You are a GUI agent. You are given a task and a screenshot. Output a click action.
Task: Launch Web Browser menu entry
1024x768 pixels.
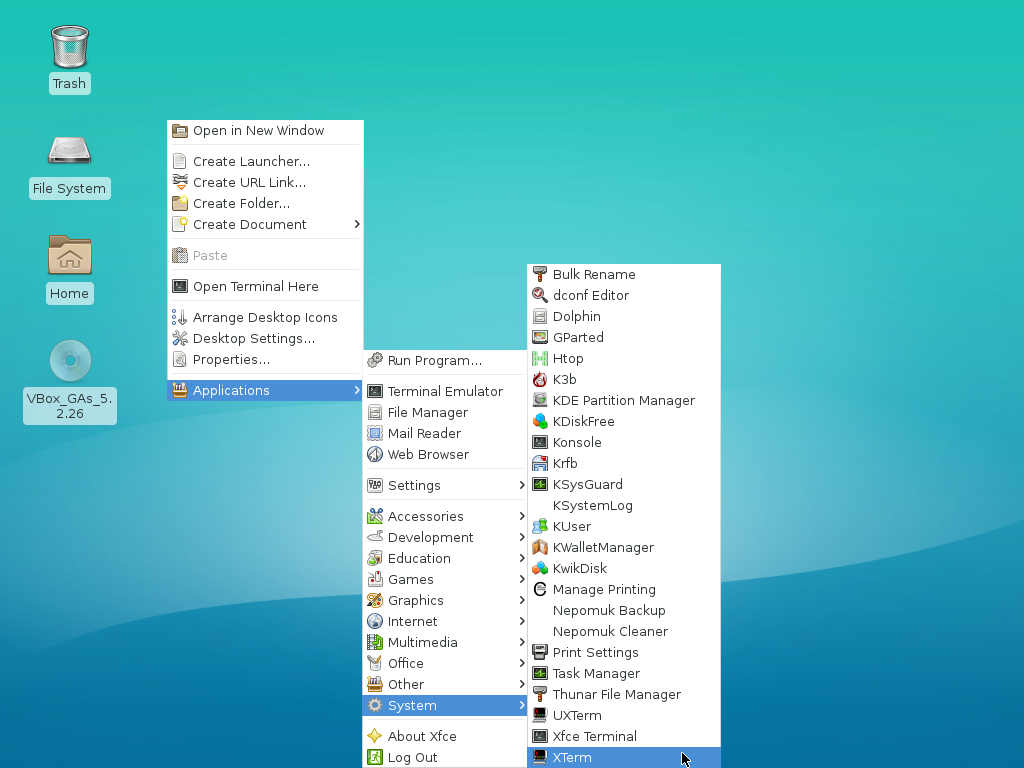[445, 454]
